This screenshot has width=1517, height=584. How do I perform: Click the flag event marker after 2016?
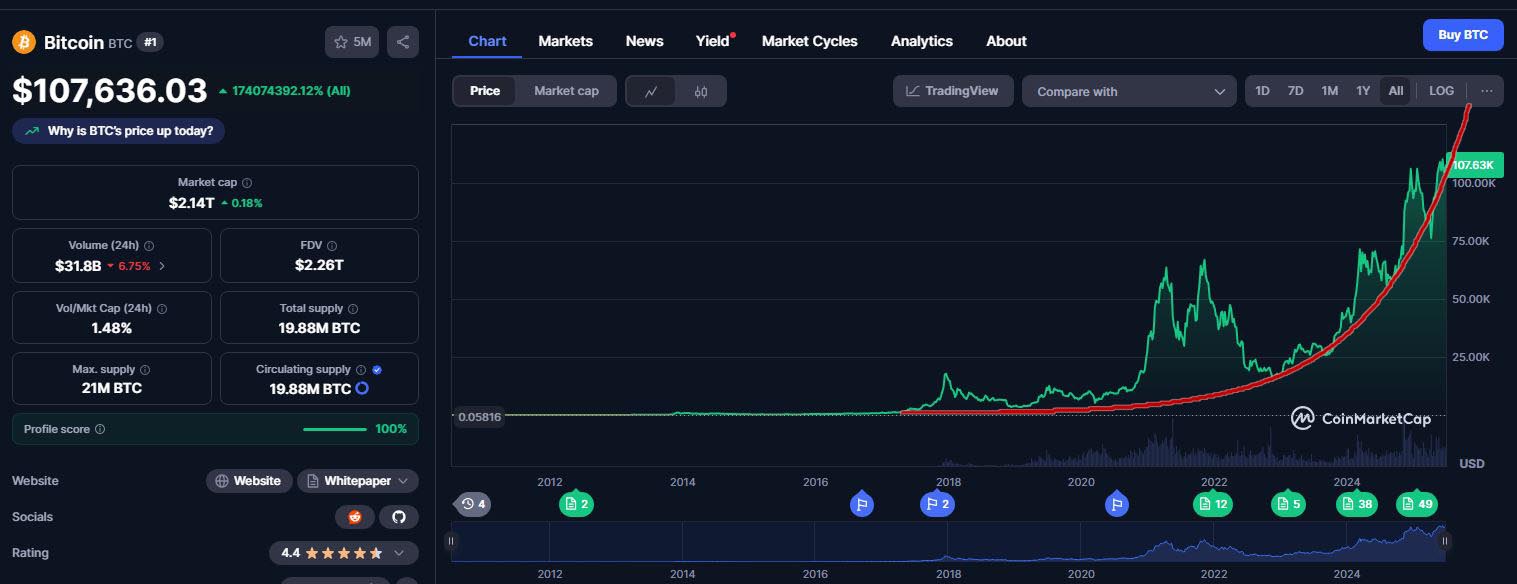click(x=862, y=504)
